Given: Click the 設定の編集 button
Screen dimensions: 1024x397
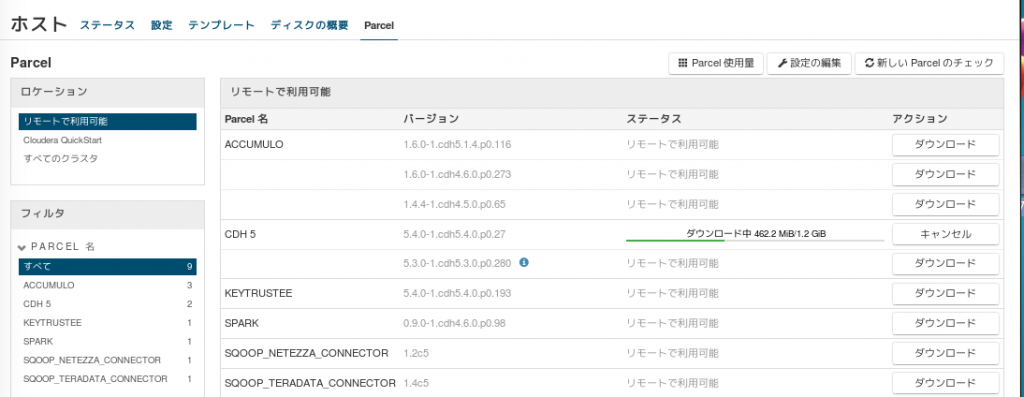Looking at the screenshot, I should pos(809,63).
